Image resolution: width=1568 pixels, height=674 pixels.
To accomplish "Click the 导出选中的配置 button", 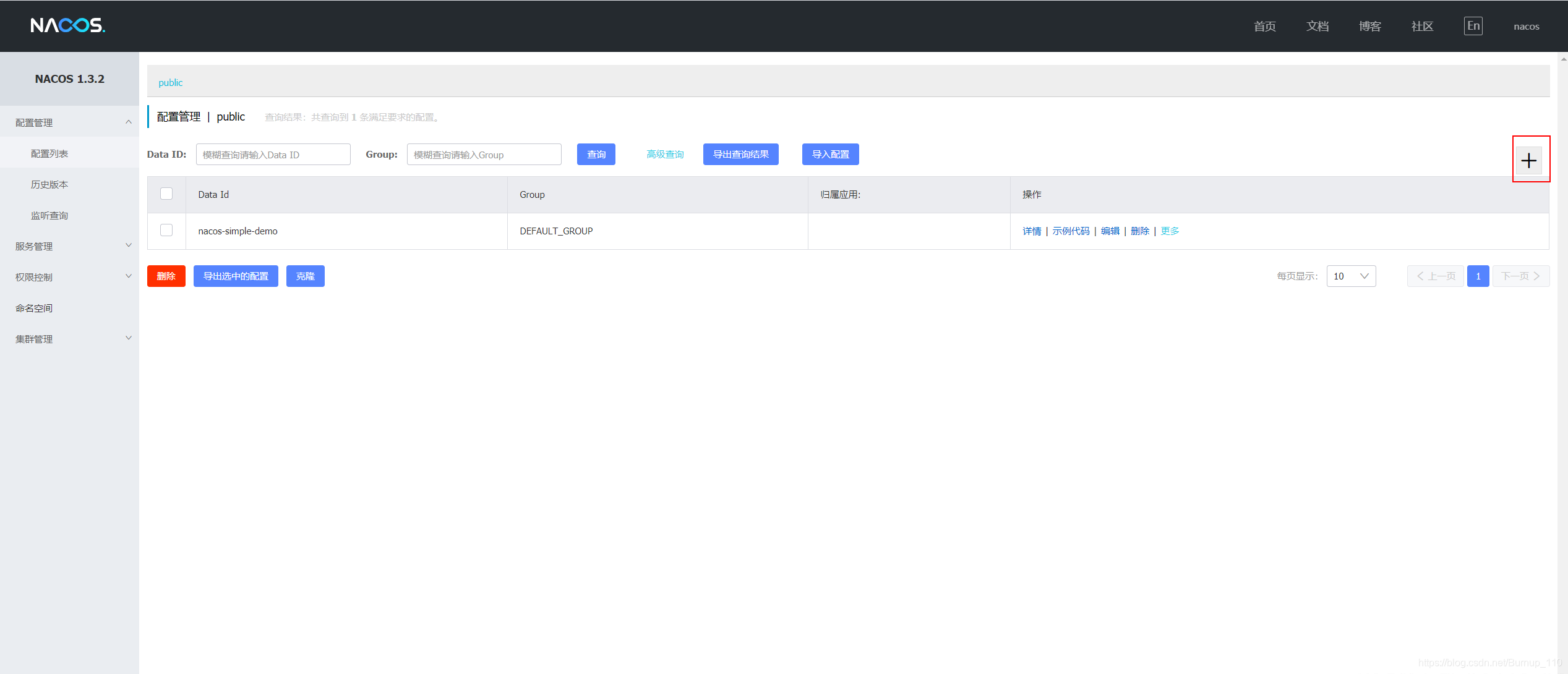I will point(236,276).
